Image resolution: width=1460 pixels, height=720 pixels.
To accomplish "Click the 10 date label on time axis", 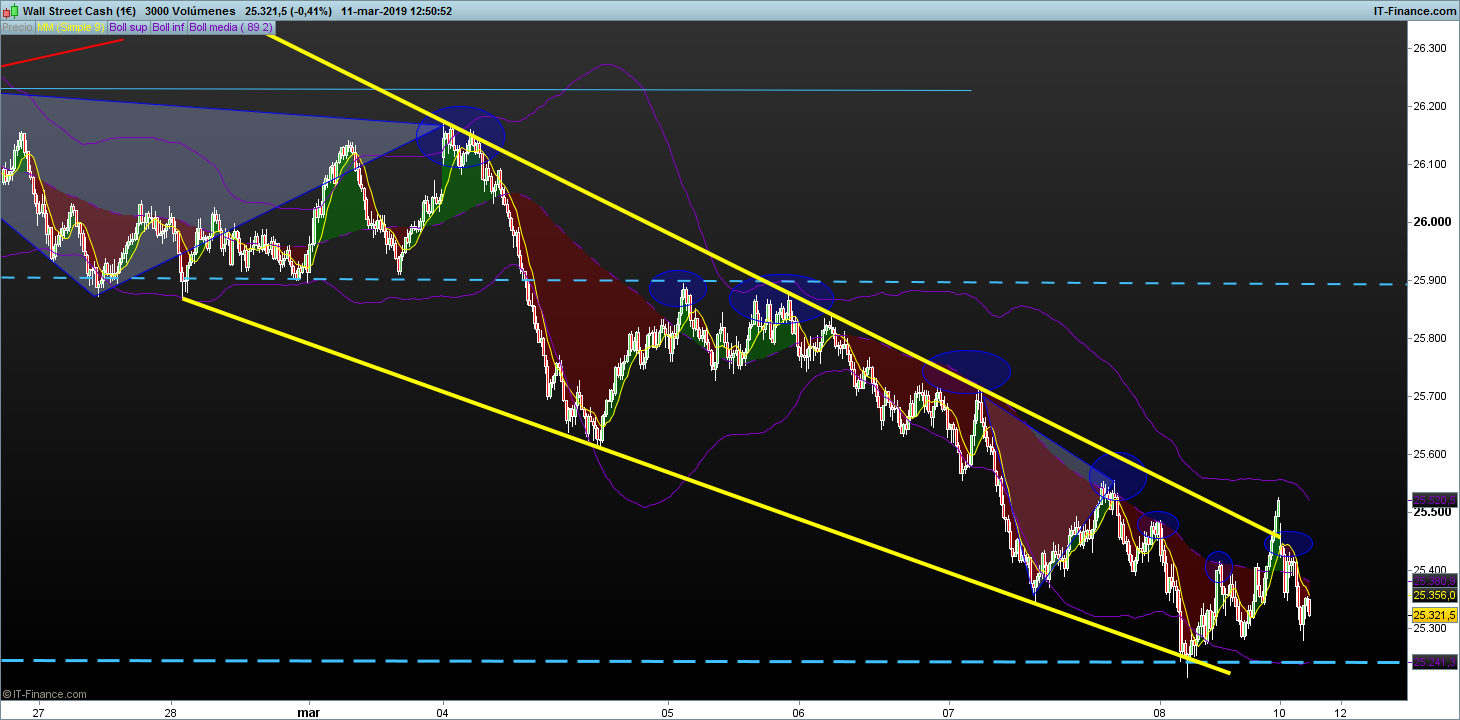I will click(1279, 713).
